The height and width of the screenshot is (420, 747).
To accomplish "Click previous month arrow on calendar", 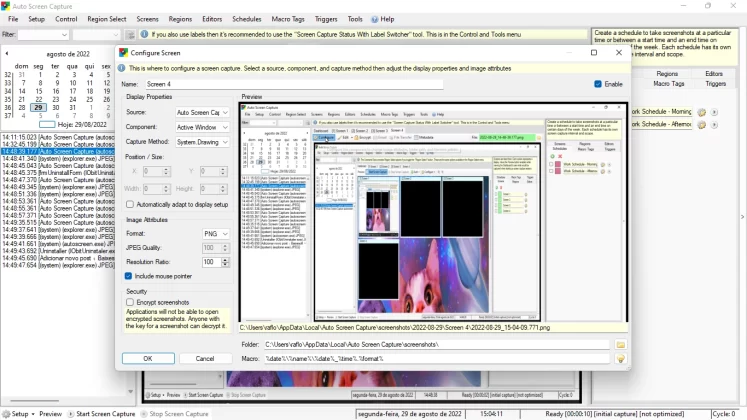I will click(x=7, y=53).
